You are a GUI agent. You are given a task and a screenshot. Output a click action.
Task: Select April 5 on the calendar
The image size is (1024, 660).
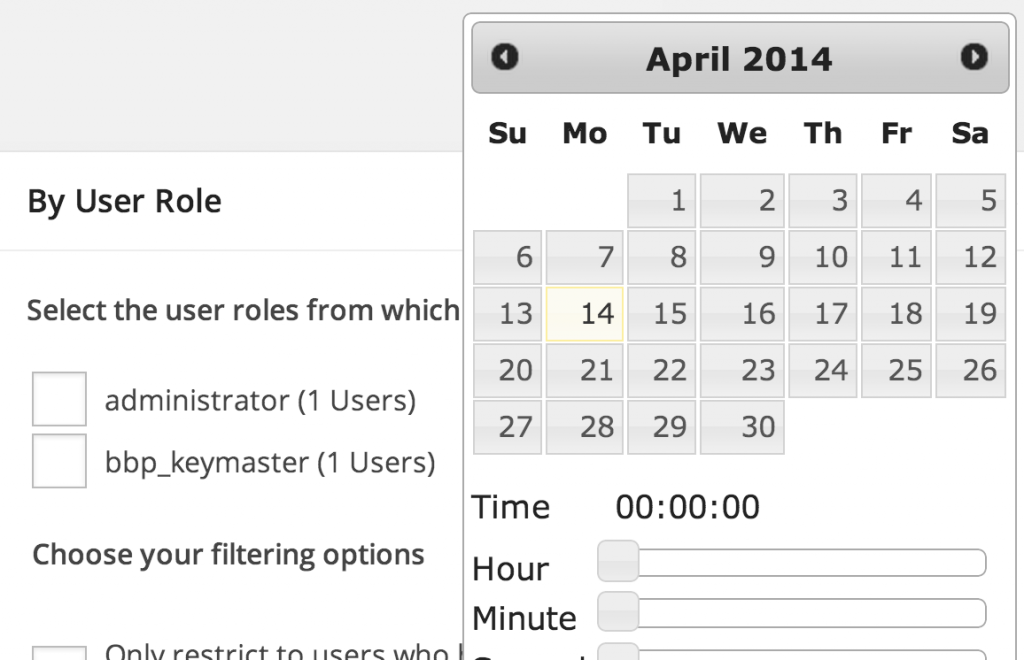tap(969, 200)
